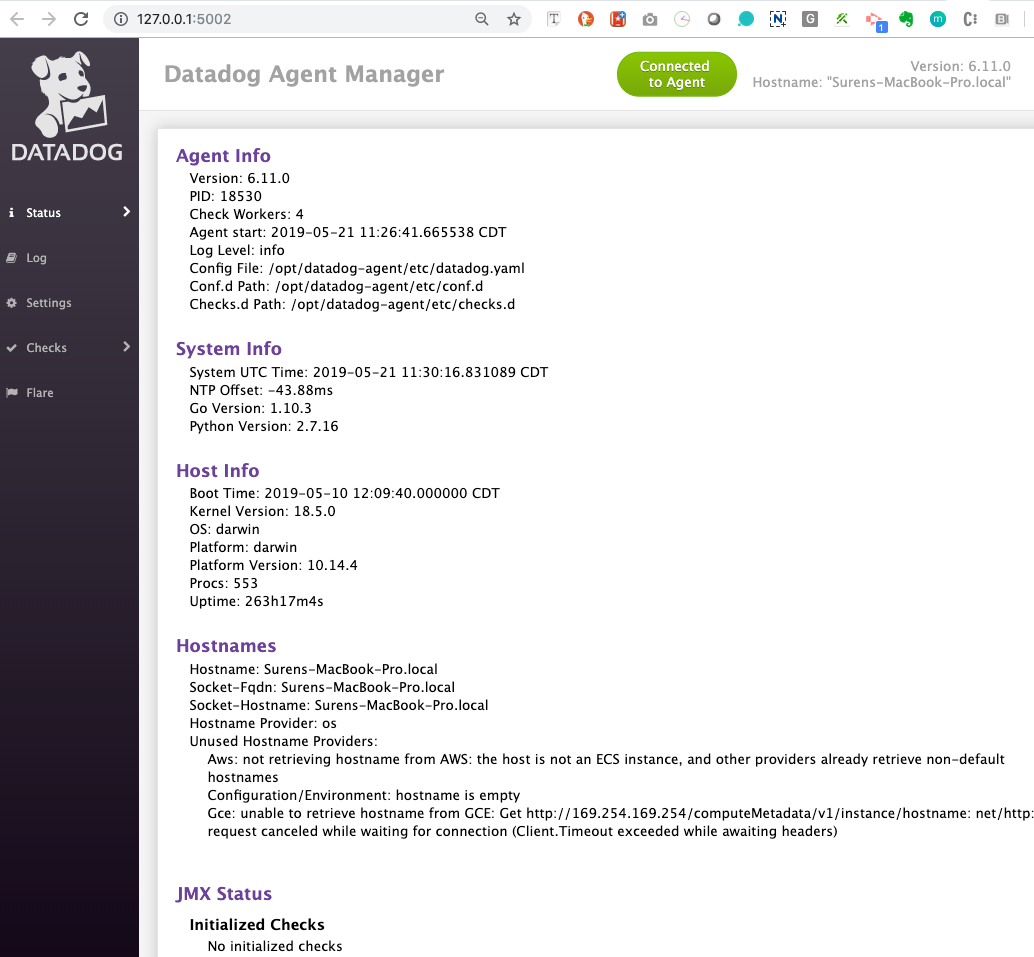Click the Log book icon in sidebar
This screenshot has width=1034, height=957.
(x=11, y=258)
